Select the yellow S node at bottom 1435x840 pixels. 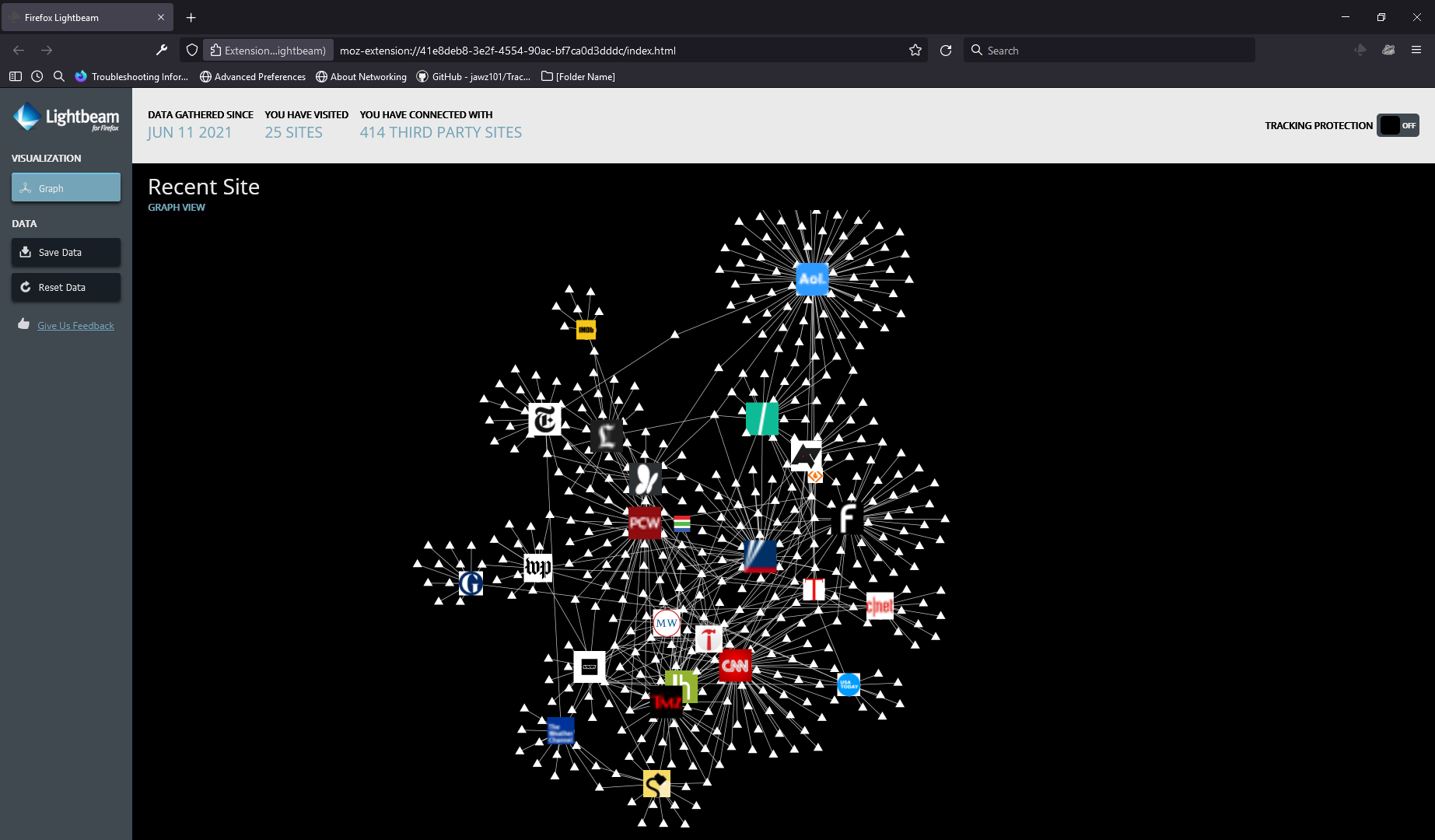tap(656, 784)
